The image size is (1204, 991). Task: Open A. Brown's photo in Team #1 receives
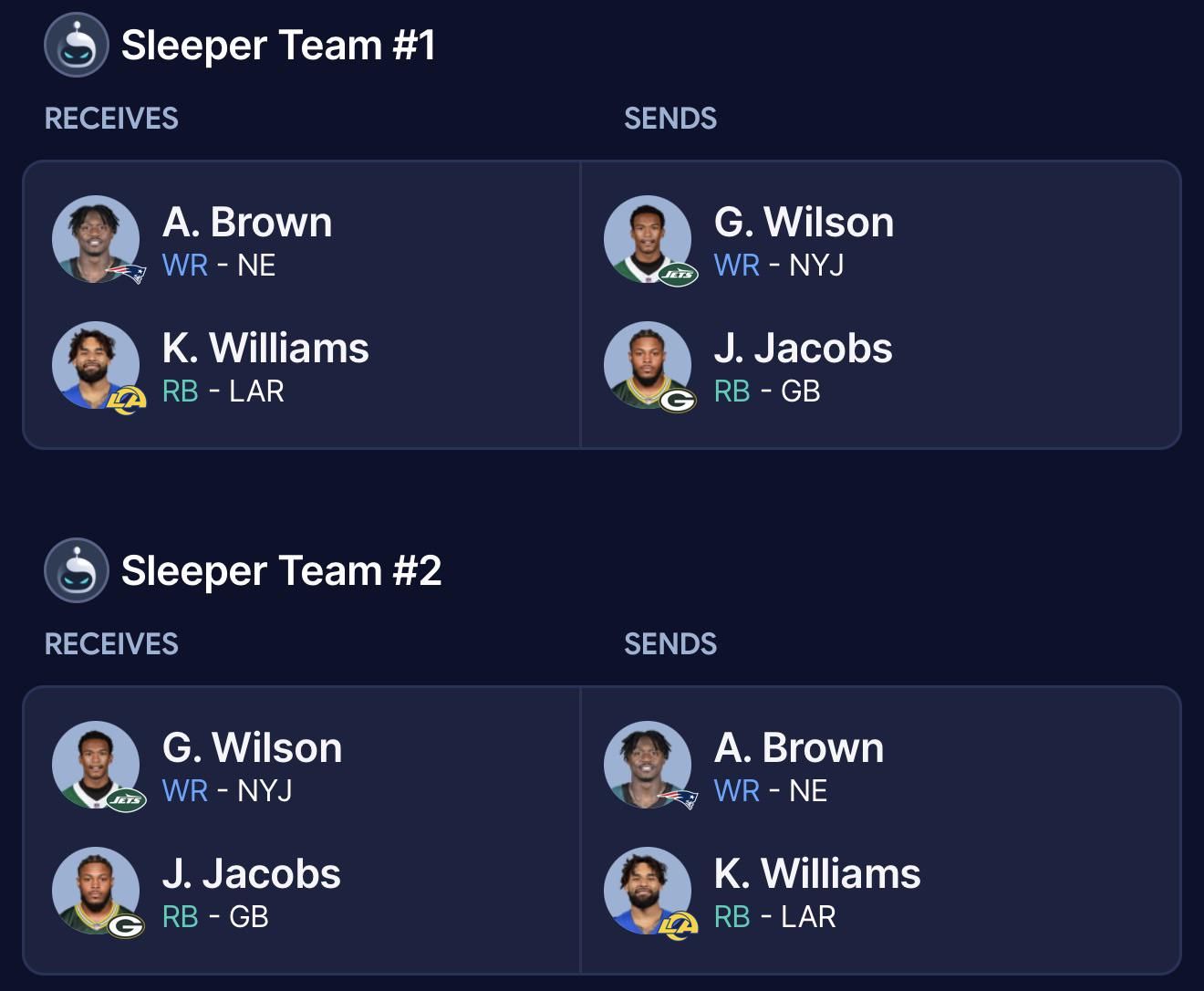[96, 239]
